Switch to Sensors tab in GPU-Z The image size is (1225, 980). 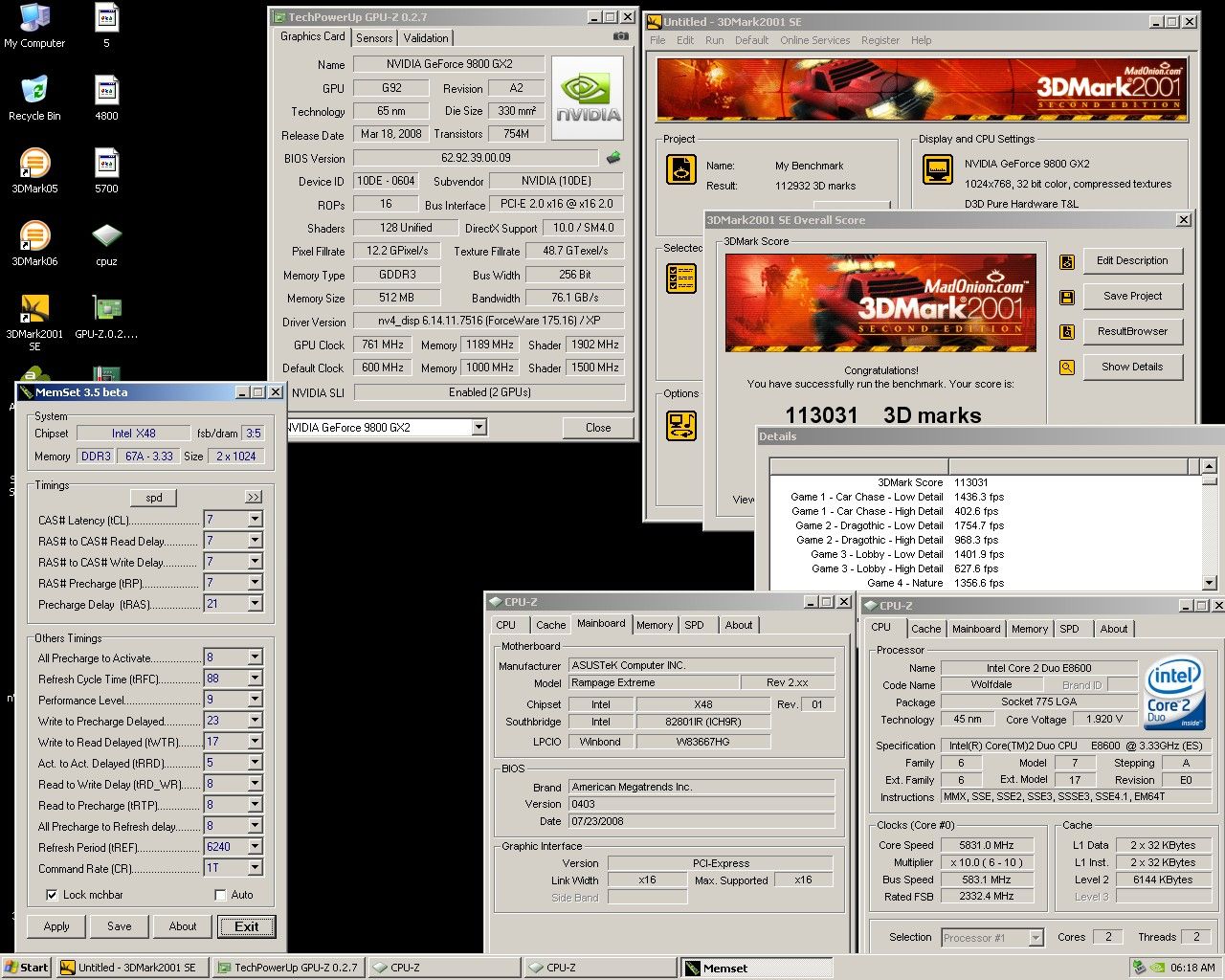pyautogui.click(x=374, y=38)
